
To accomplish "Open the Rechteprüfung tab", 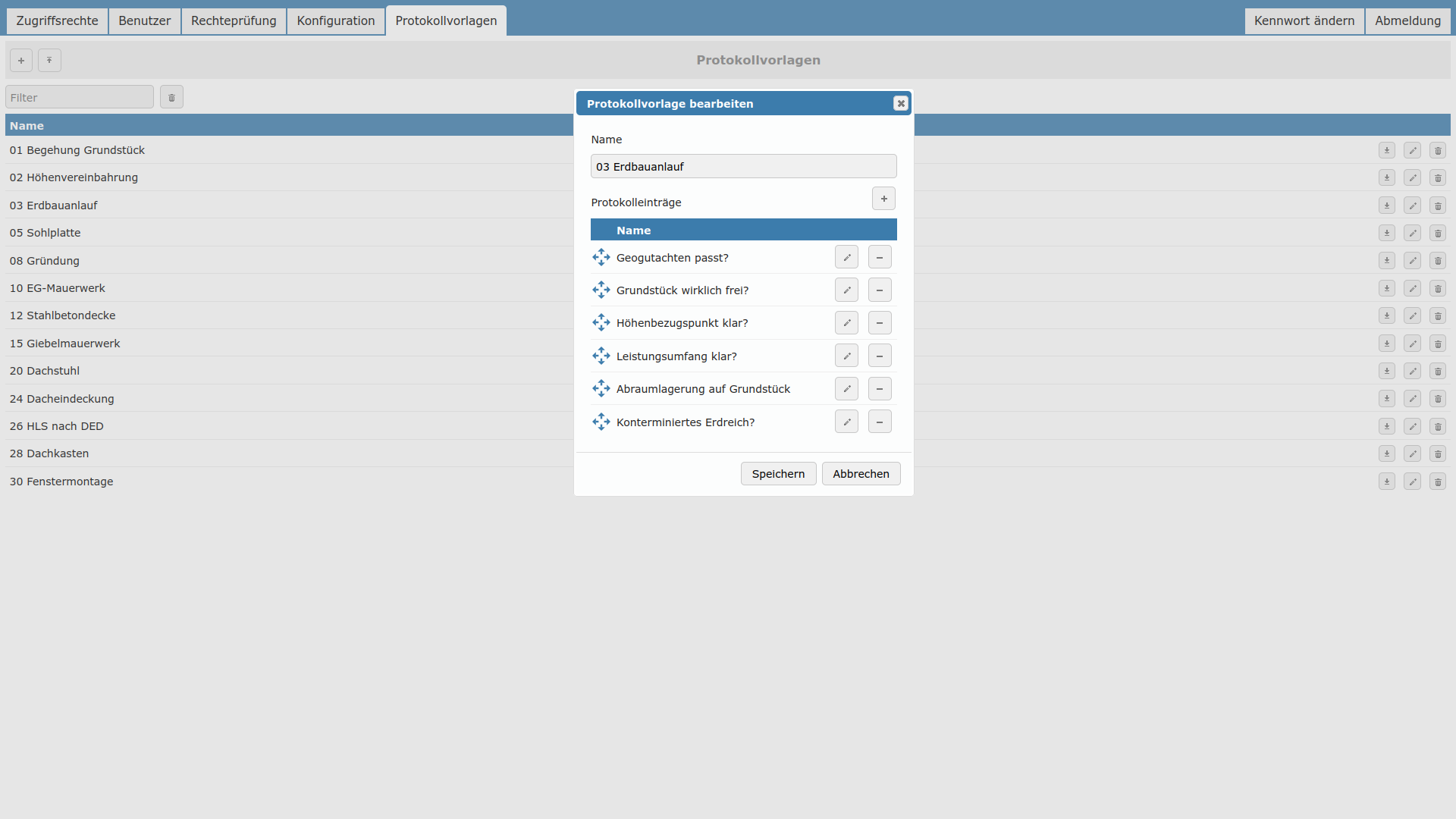I will tap(234, 21).
